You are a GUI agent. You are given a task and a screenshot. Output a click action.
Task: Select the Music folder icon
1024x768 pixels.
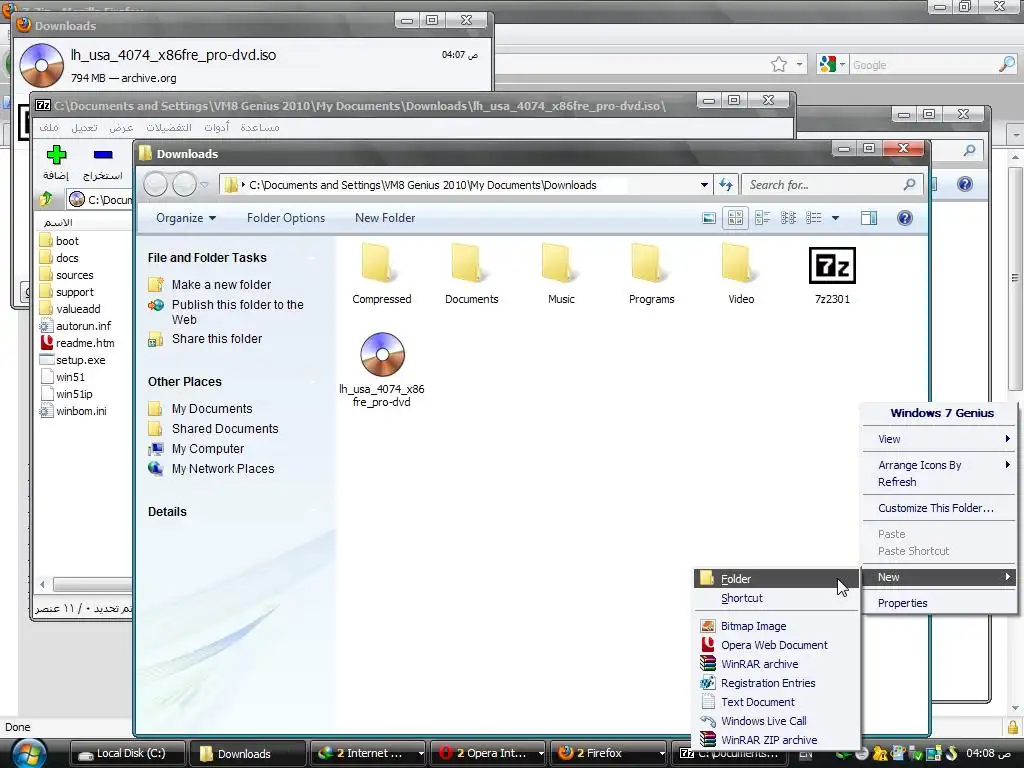(x=560, y=264)
